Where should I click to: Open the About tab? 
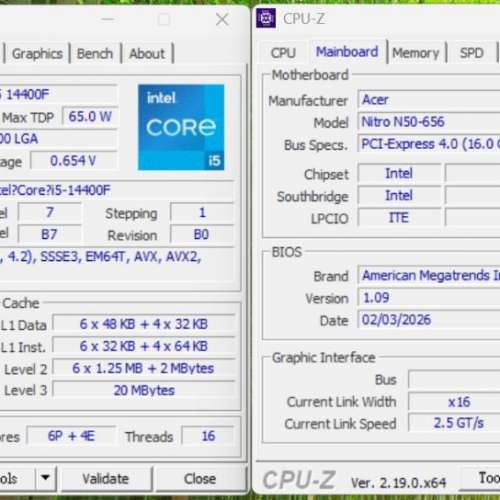point(147,53)
